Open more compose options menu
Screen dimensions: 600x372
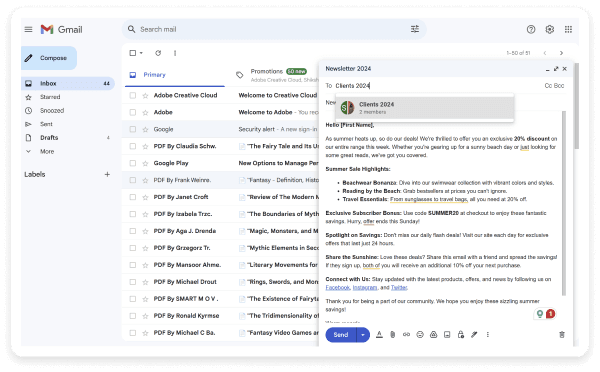[x=488, y=335]
